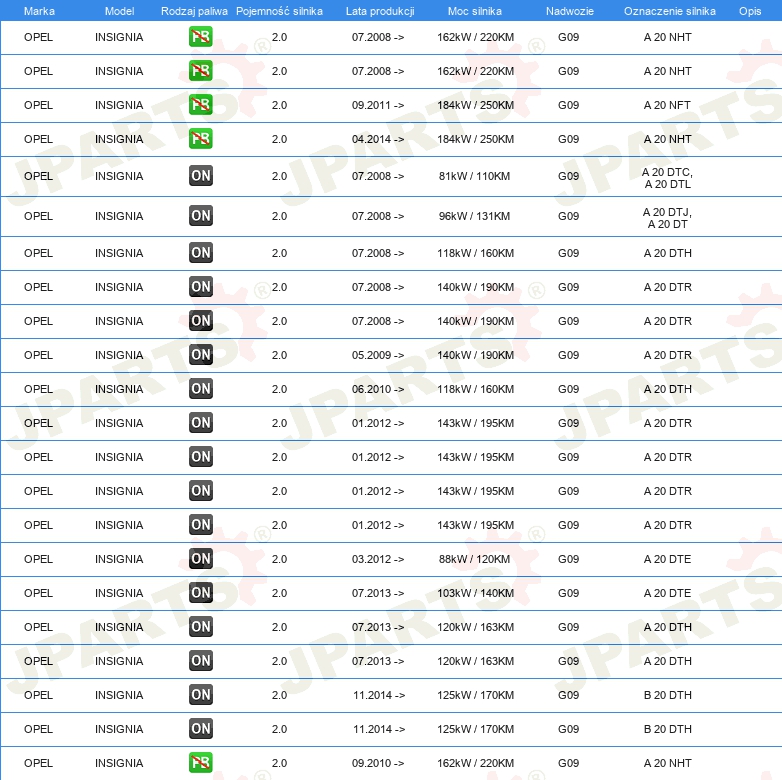The width and height of the screenshot is (782, 780).
Task: Click the ON diesel icon in the 88kW / 120KM row
Action: 200,559
